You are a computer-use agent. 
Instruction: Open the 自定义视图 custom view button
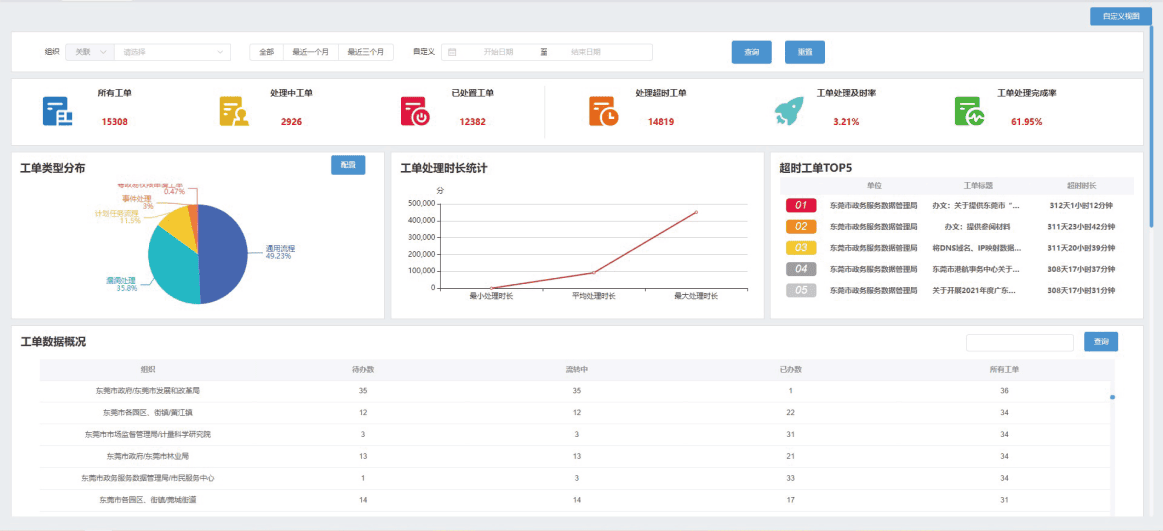point(1120,16)
